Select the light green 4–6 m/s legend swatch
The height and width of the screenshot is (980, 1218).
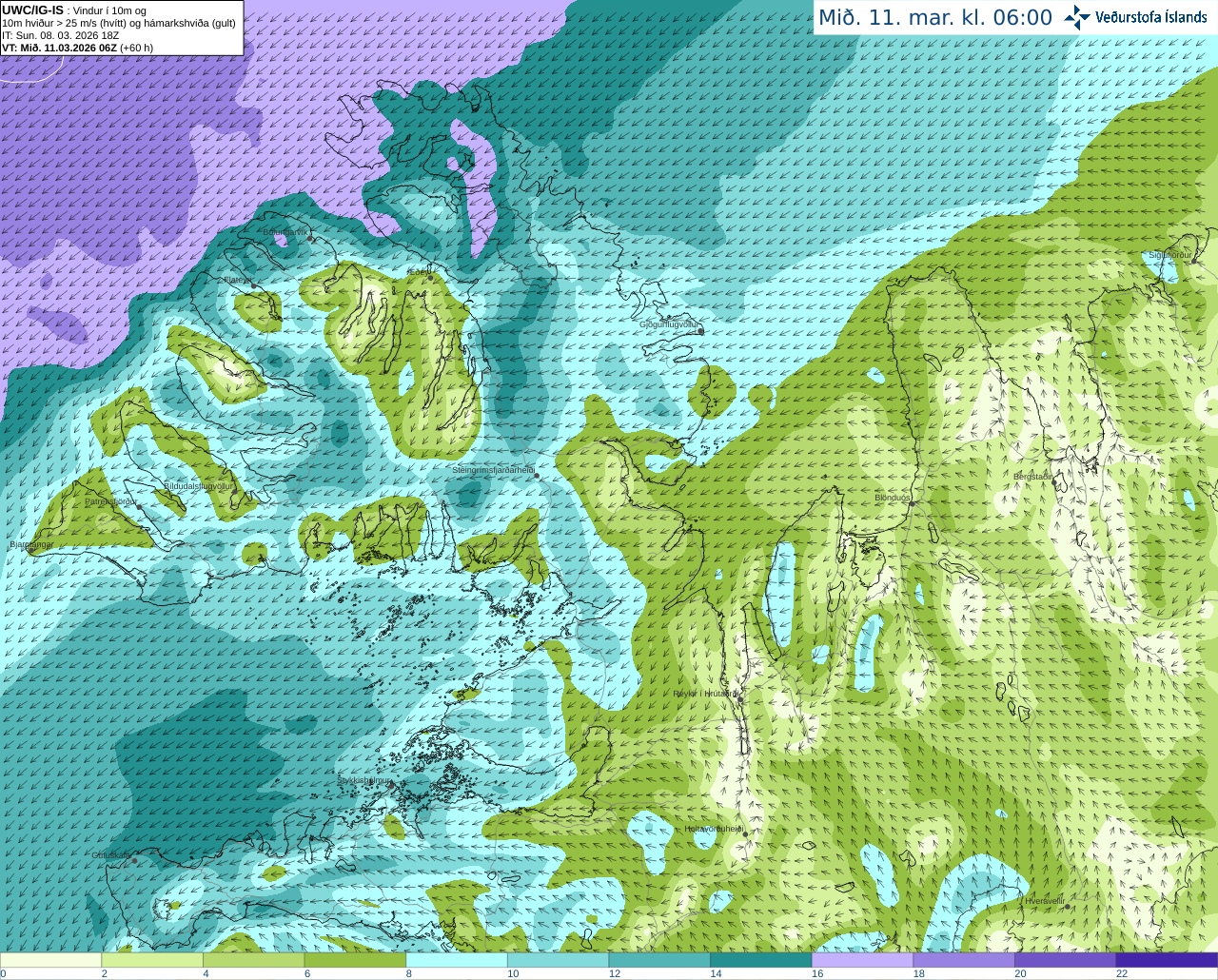pyautogui.click(x=254, y=960)
